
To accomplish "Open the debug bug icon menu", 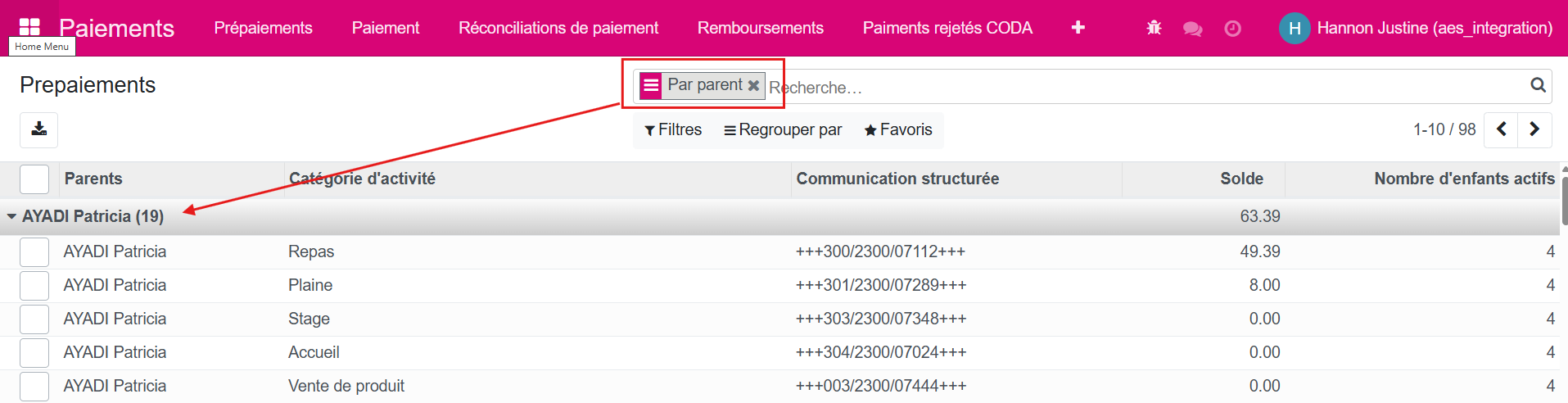I will point(1155,28).
